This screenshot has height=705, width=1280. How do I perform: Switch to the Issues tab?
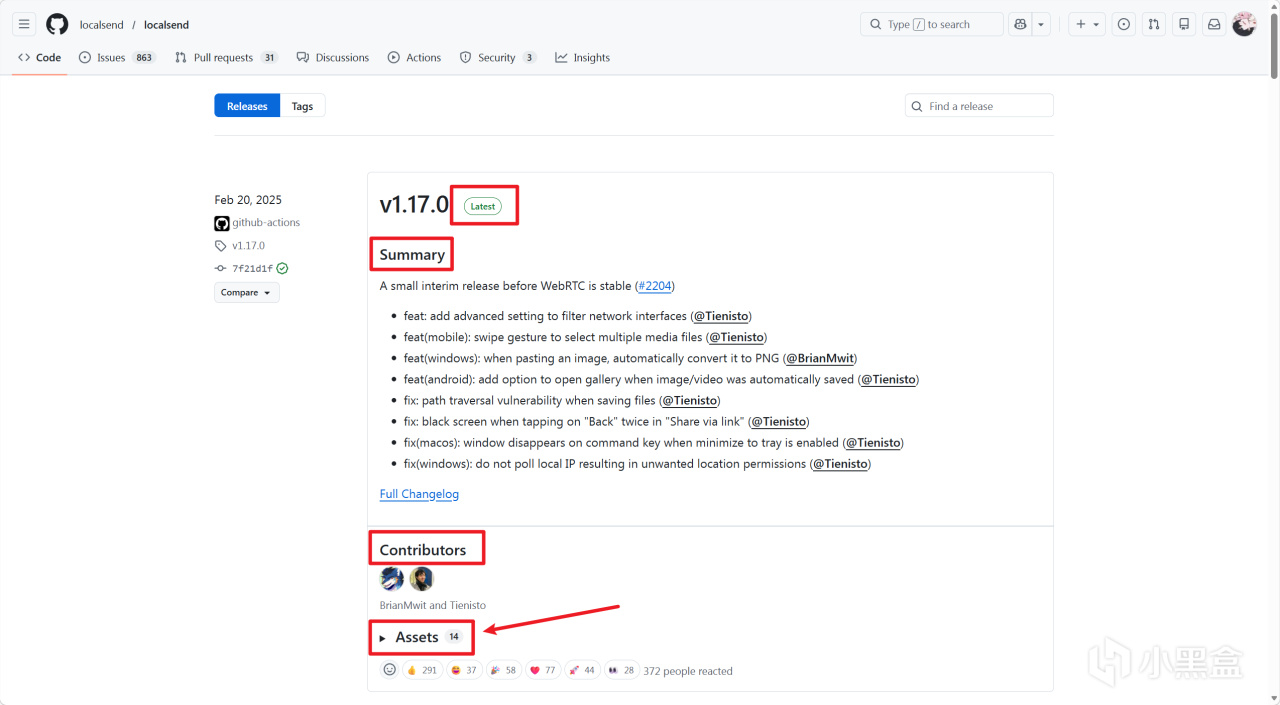coord(117,58)
